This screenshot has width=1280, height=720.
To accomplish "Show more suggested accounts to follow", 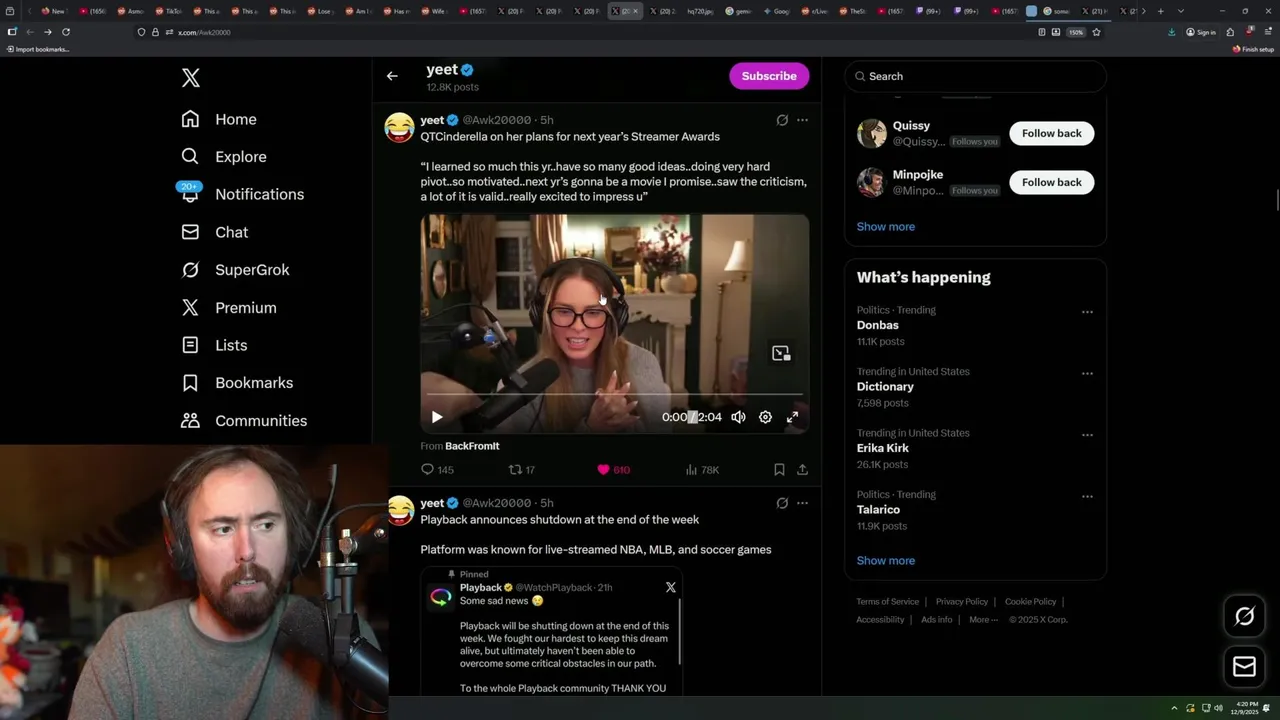I will click(885, 227).
